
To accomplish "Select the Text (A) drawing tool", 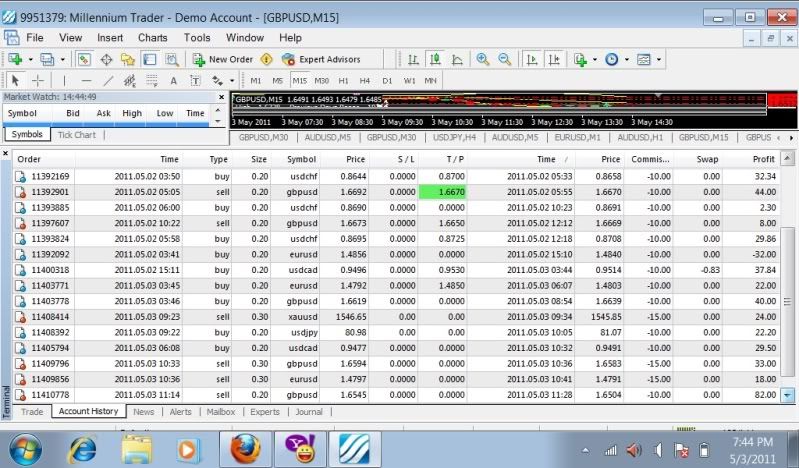I will point(173,81).
